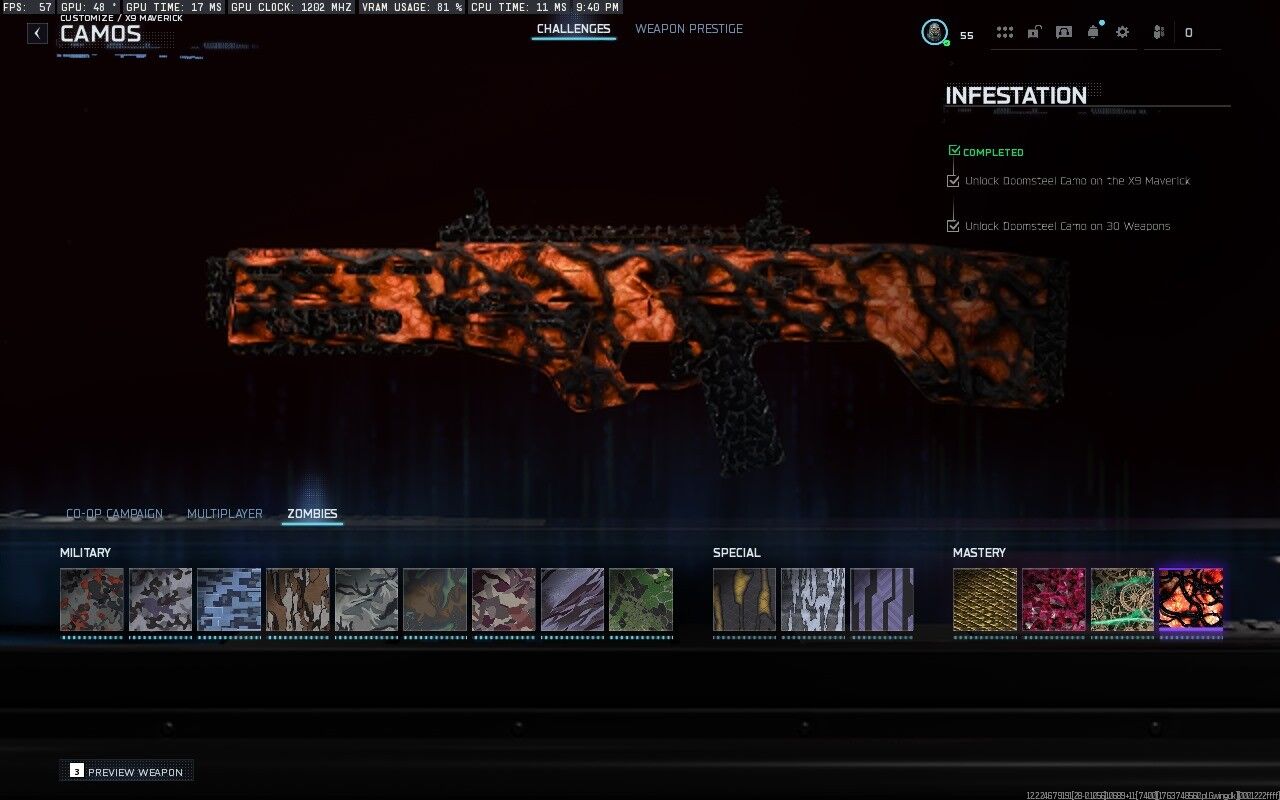
Task: Select the gold scale Mastery camo
Action: point(985,600)
